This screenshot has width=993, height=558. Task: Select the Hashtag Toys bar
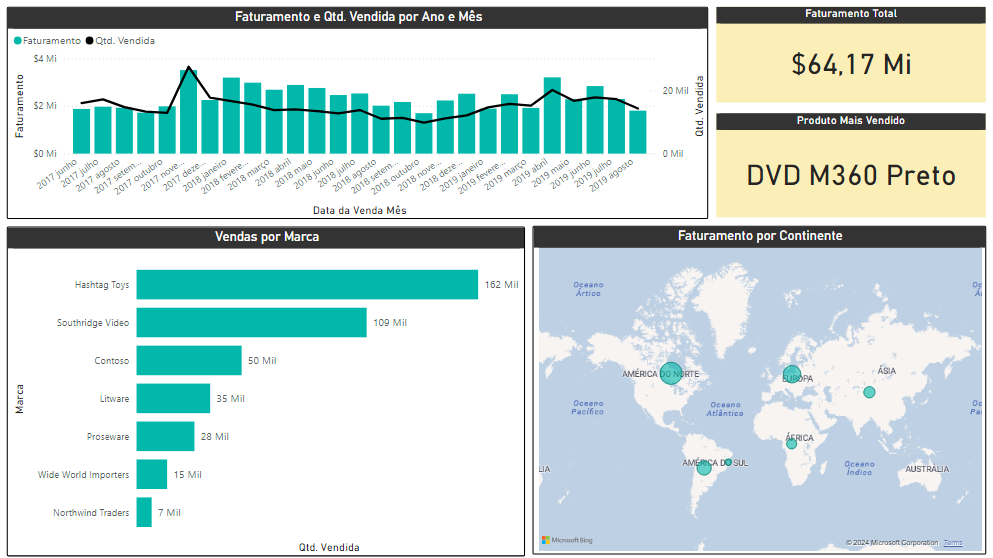point(307,284)
